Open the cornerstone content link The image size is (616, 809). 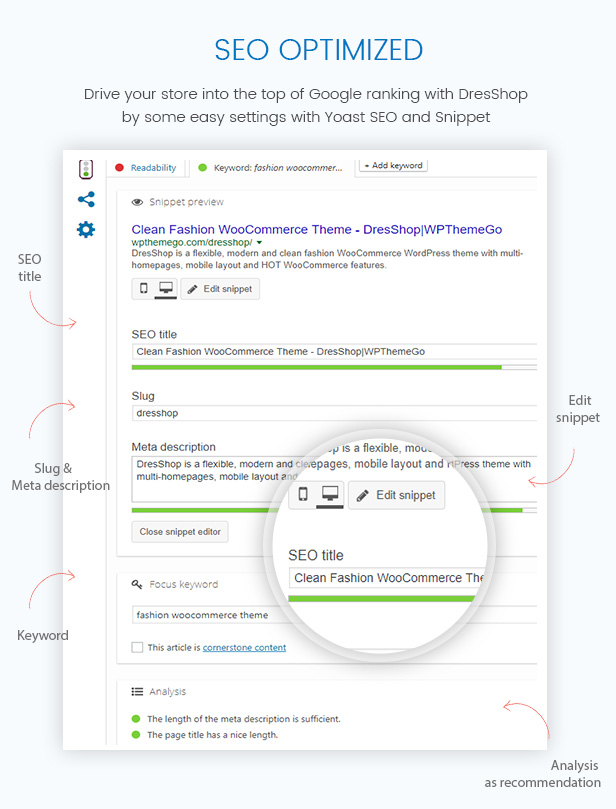click(x=244, y=648)
